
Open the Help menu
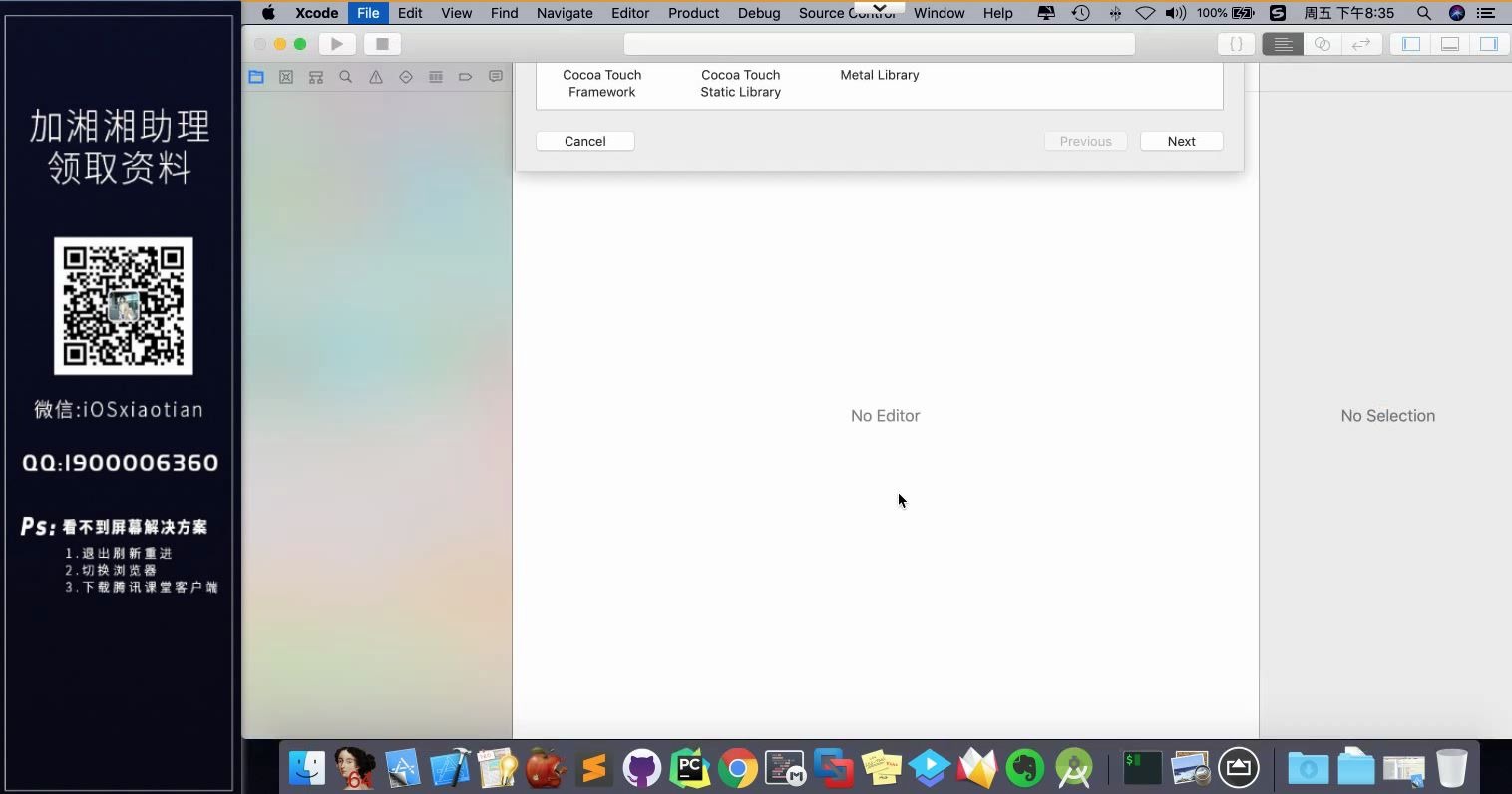[998, 13]
